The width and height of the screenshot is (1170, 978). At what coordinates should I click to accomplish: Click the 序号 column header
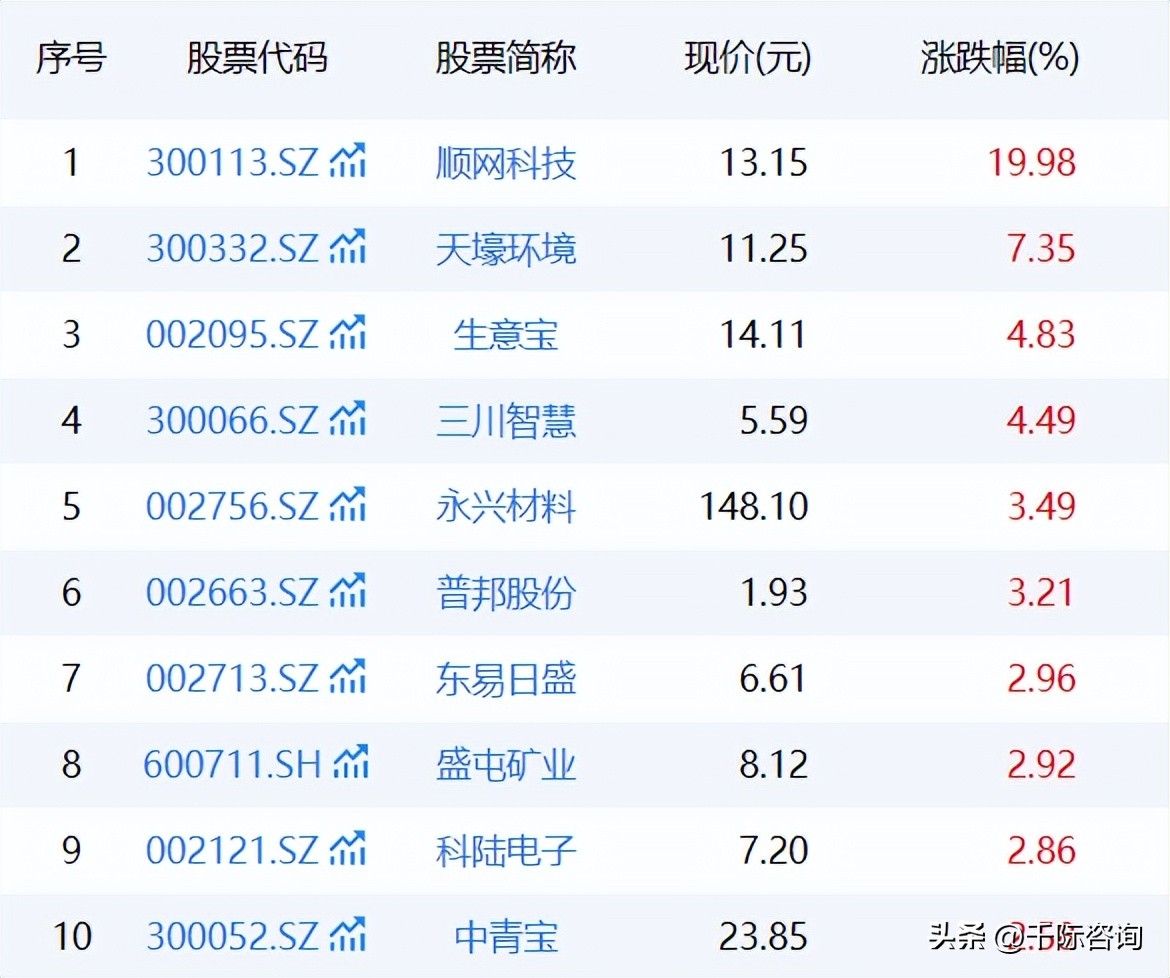coord(70,59)
